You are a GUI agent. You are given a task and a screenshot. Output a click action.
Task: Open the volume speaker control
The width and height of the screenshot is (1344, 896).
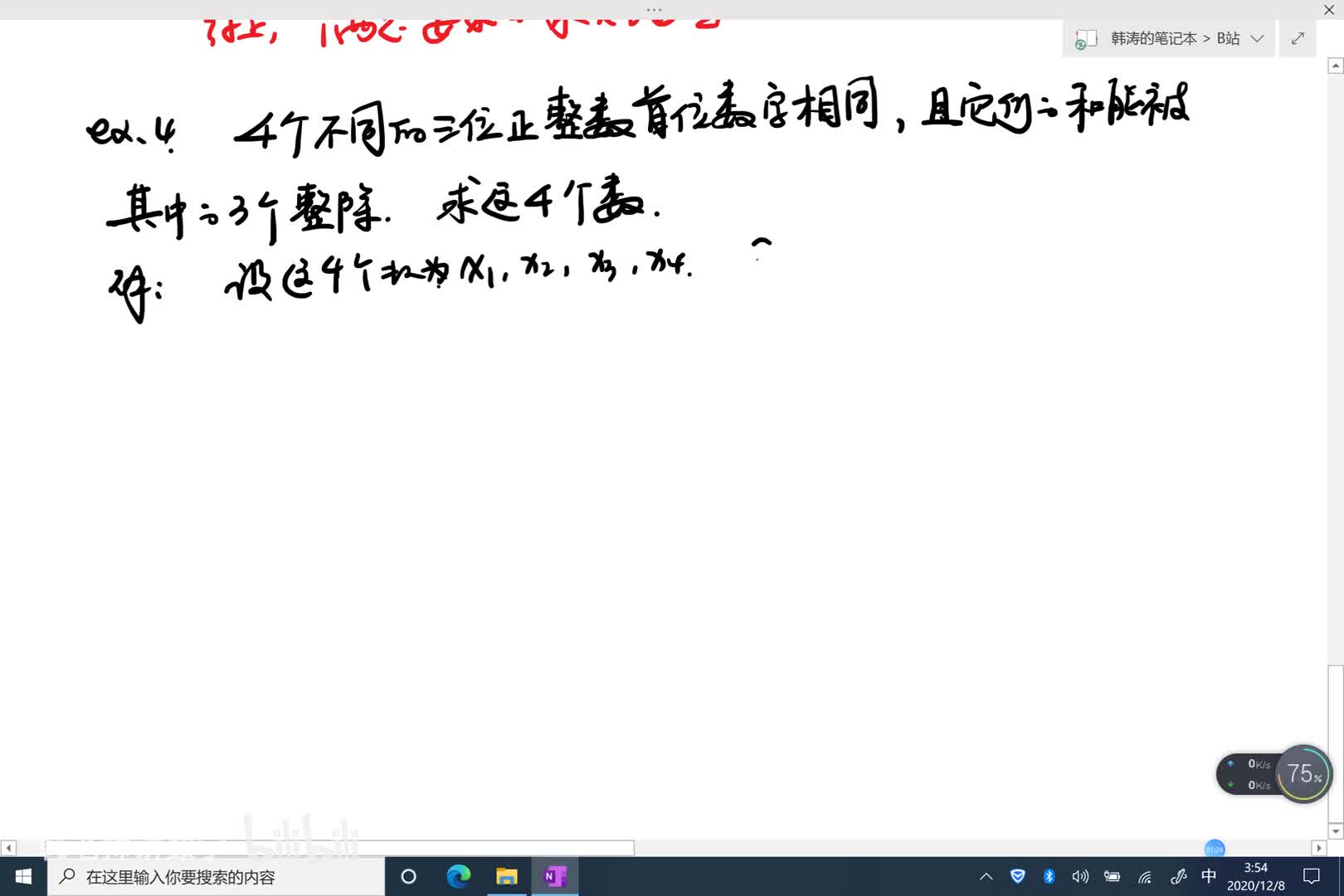click(1080, 877)
